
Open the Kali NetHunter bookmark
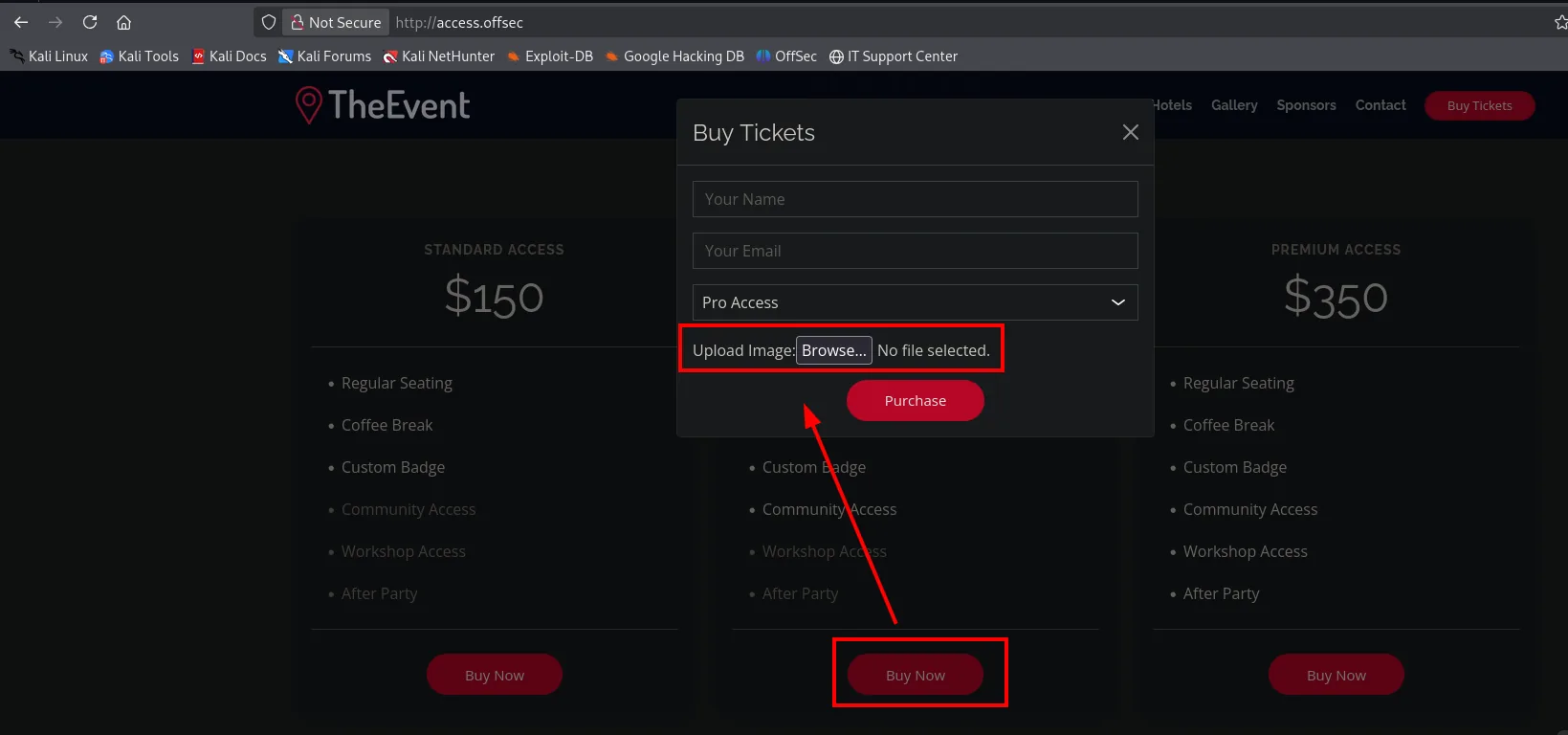click(439, 56)
